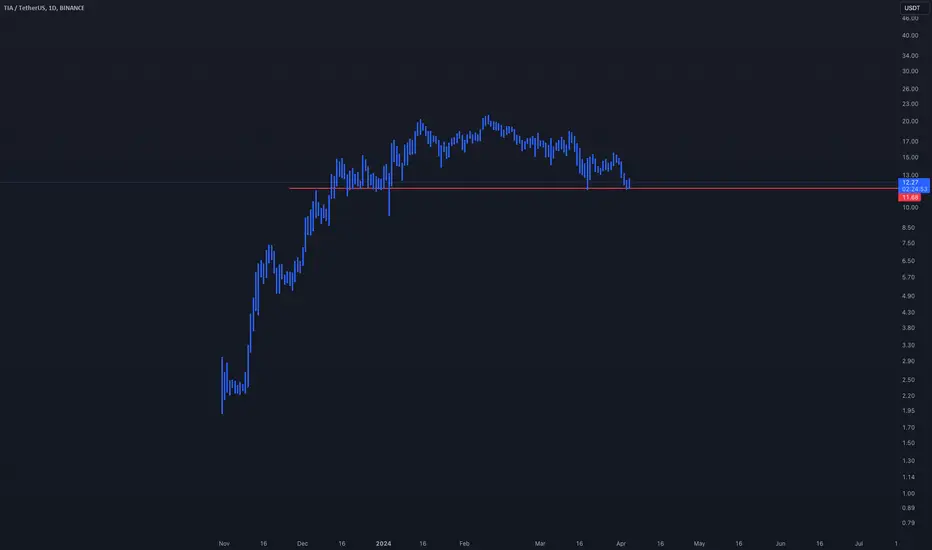Click the Apr label on time axis
This screenshot has height=550, width=932.
(x=621, y=543)
